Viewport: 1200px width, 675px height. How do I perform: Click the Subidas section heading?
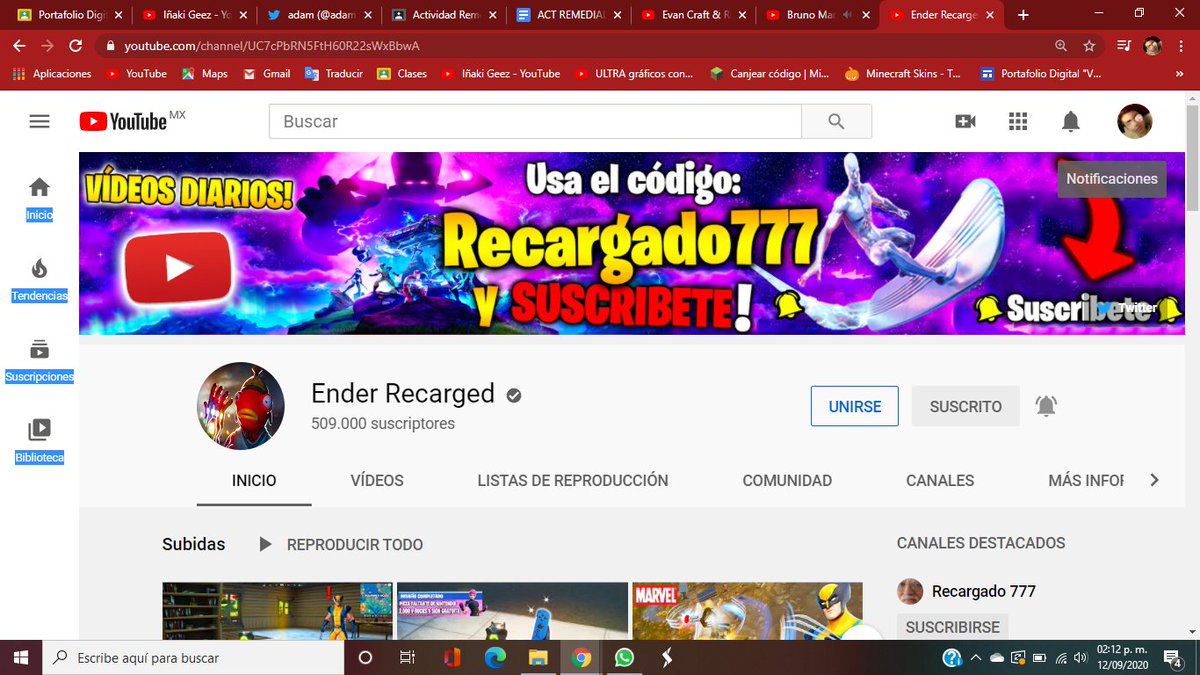click(x=193, y=544)
